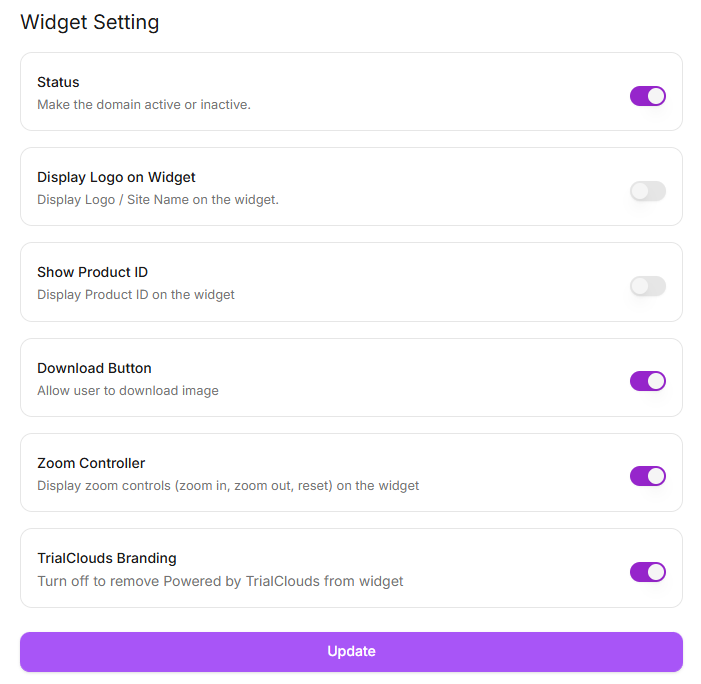Enable the Display Logo on Widget toggle

click(x=647, y=191)
